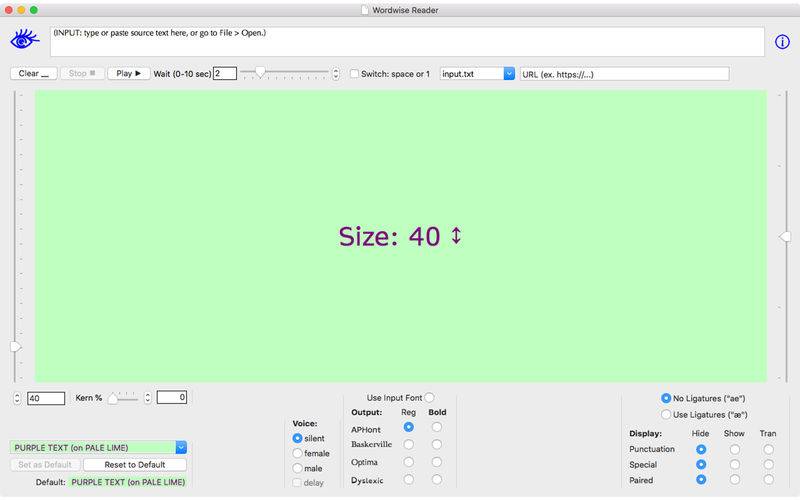Viewport: 800px width, 500px height.
Task: Click the URL entry field
Action: pyautogui.click(x=624, y=74)
